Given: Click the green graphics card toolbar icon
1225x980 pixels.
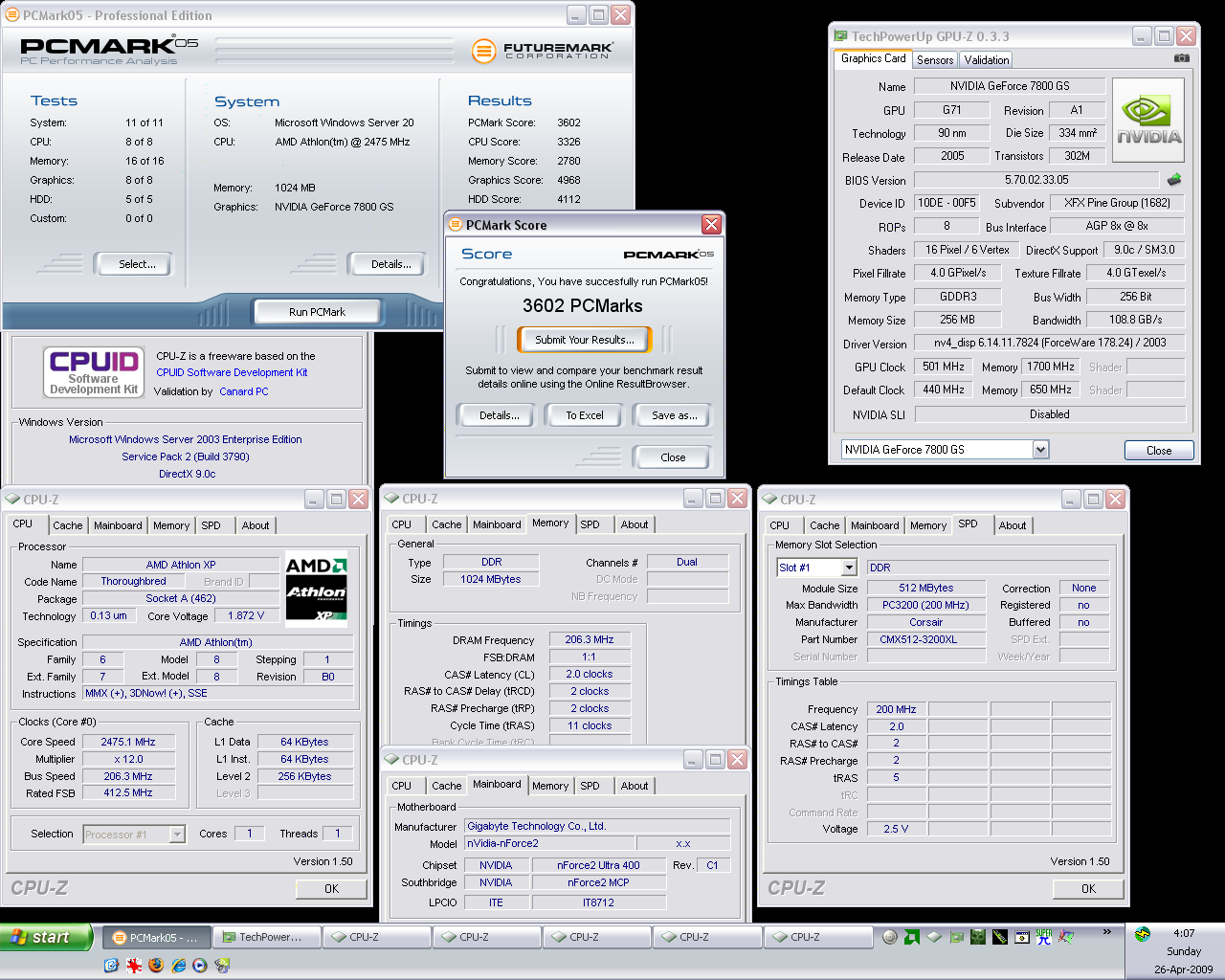Looking at the screenshot, I should pos(956,937).
